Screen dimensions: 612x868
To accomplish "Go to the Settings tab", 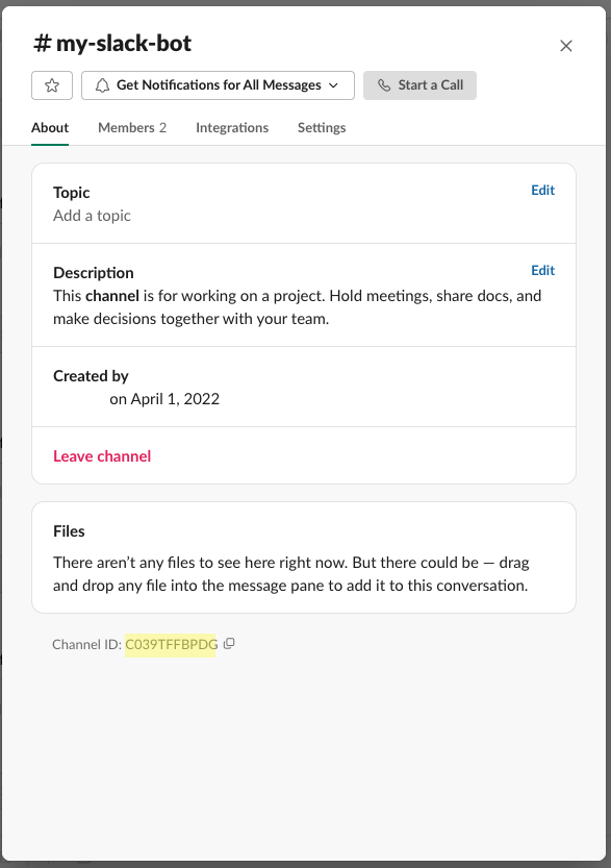I will [x=321, y=128].
